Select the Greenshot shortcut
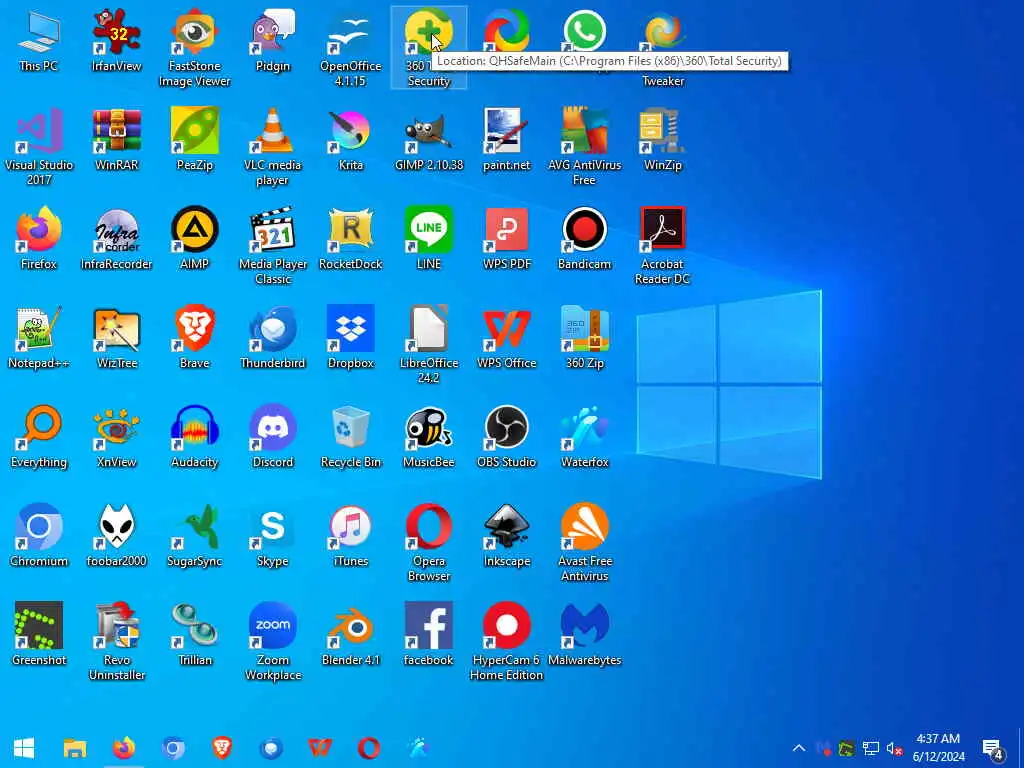1024x768 pixels. [39, 635]
